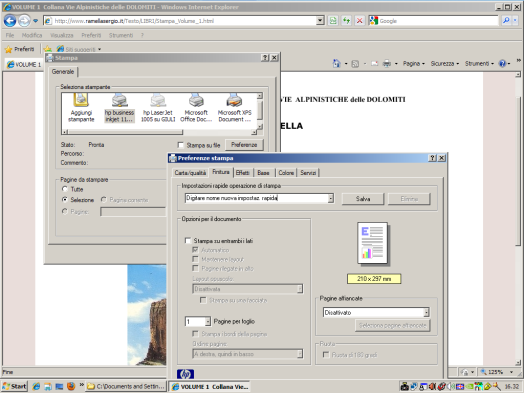Image resolution: width=524 pixels, height=393 pixels.
Task: Switch to the Carta/qualità tab
Action: pos(190,173)
